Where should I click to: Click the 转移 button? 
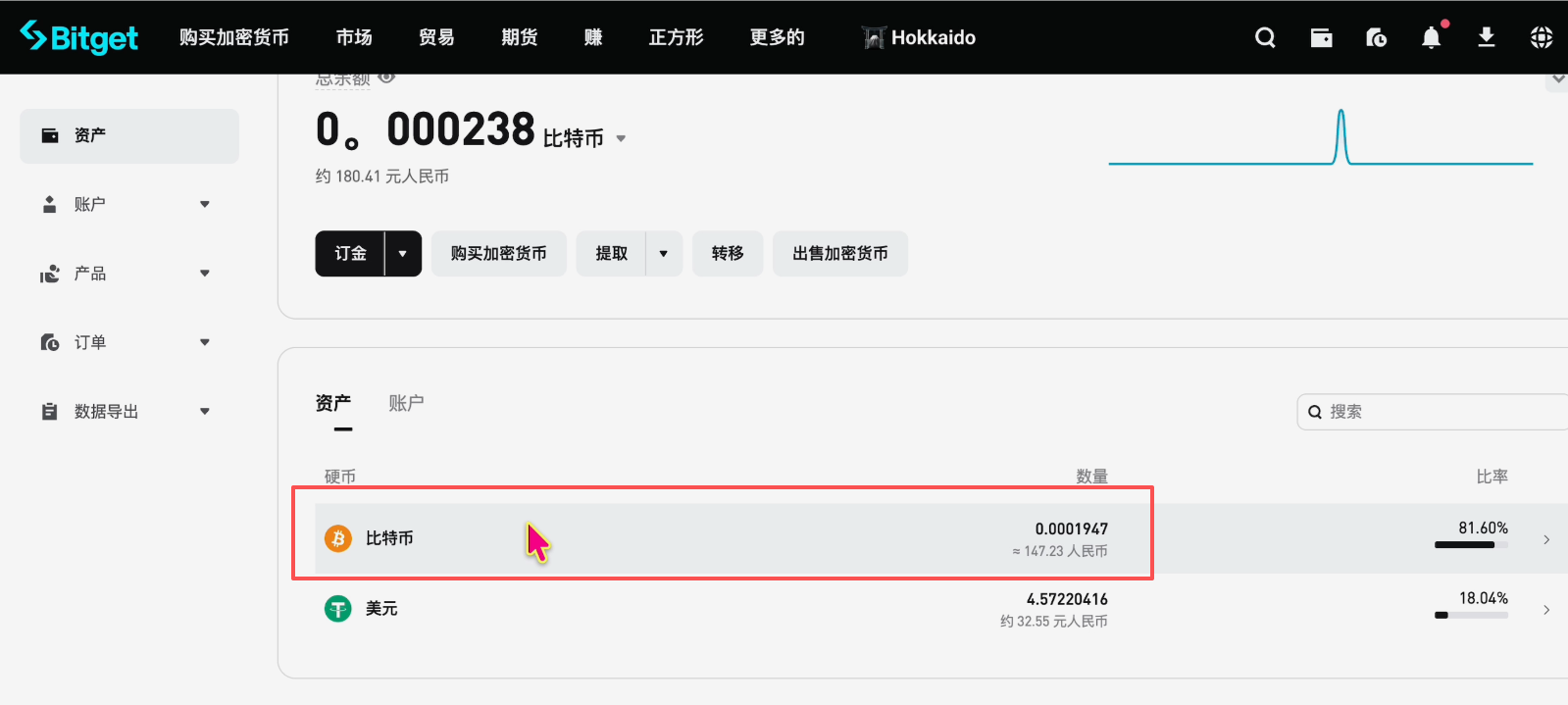[x=727, y=254]
